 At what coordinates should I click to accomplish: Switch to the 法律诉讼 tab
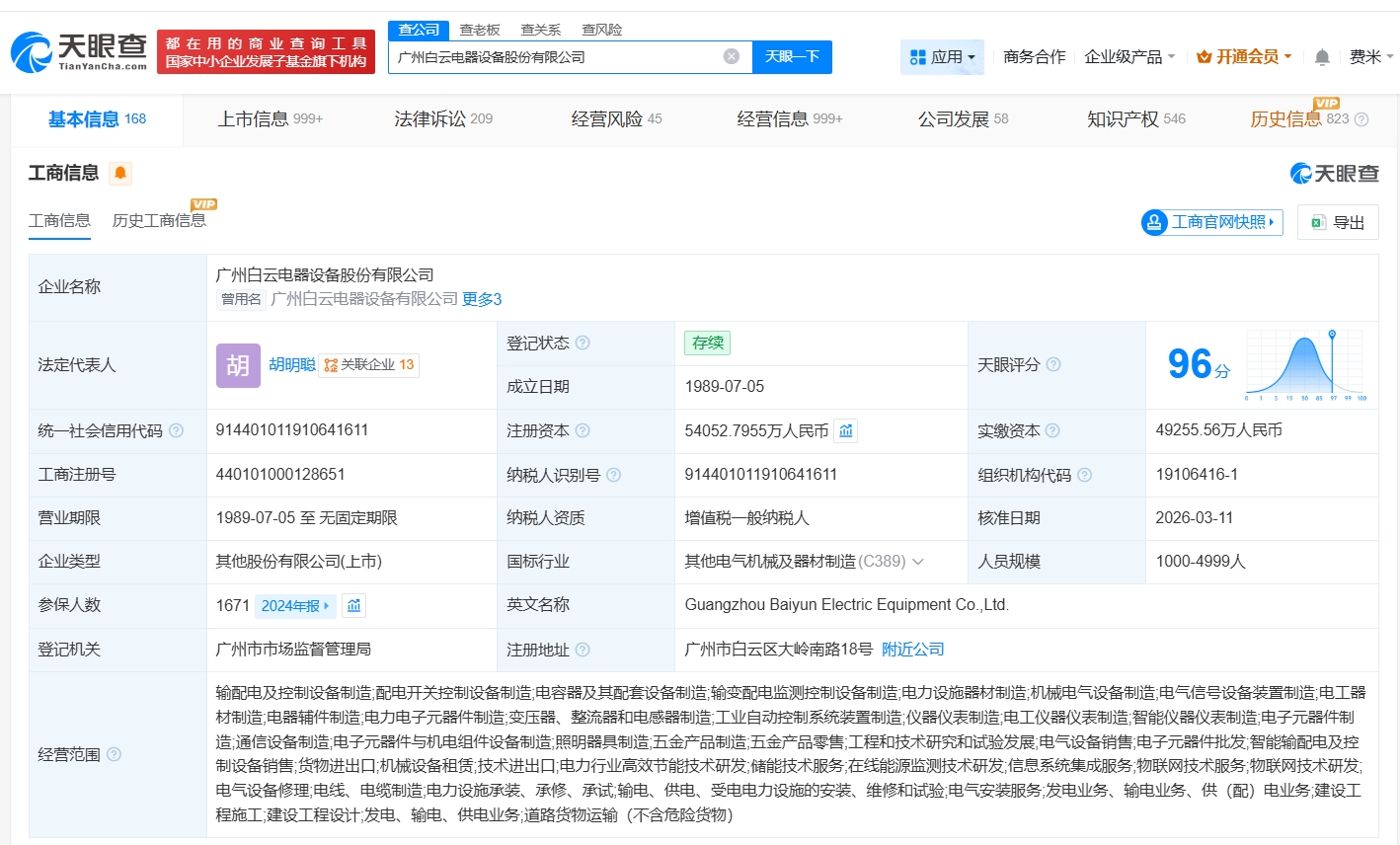coord(442,119)
